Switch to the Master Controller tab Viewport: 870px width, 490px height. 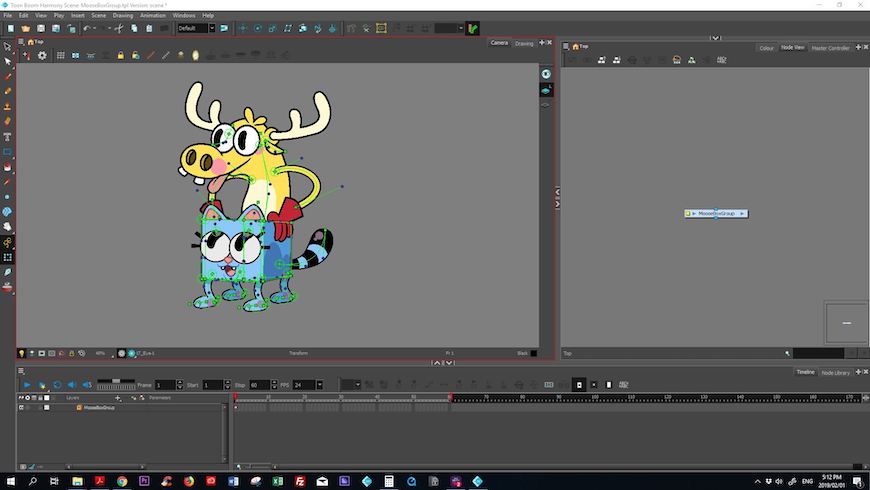(830, 48)
